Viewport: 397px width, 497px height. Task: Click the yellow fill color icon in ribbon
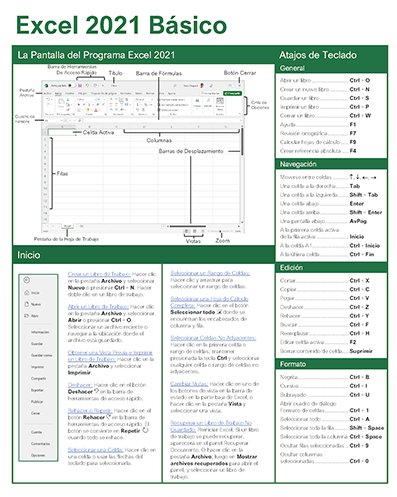tap(88, 110)
